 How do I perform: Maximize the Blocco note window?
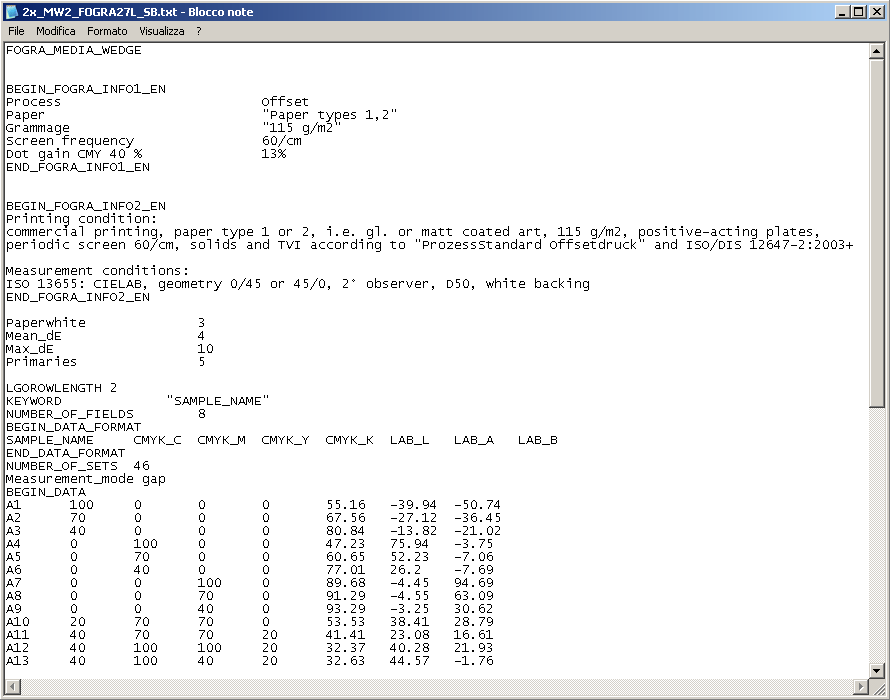pos(859,11)
